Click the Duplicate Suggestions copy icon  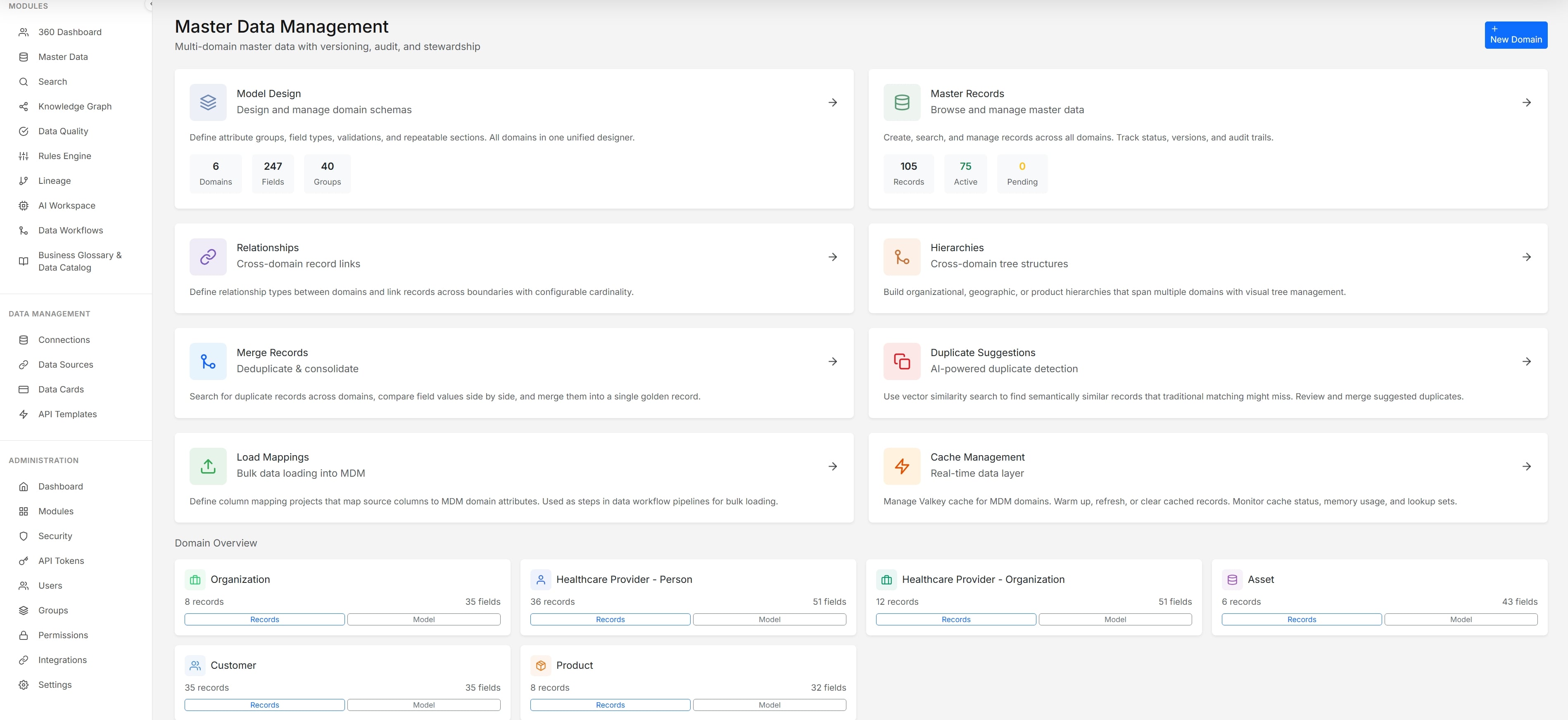[x=901, y=361]
